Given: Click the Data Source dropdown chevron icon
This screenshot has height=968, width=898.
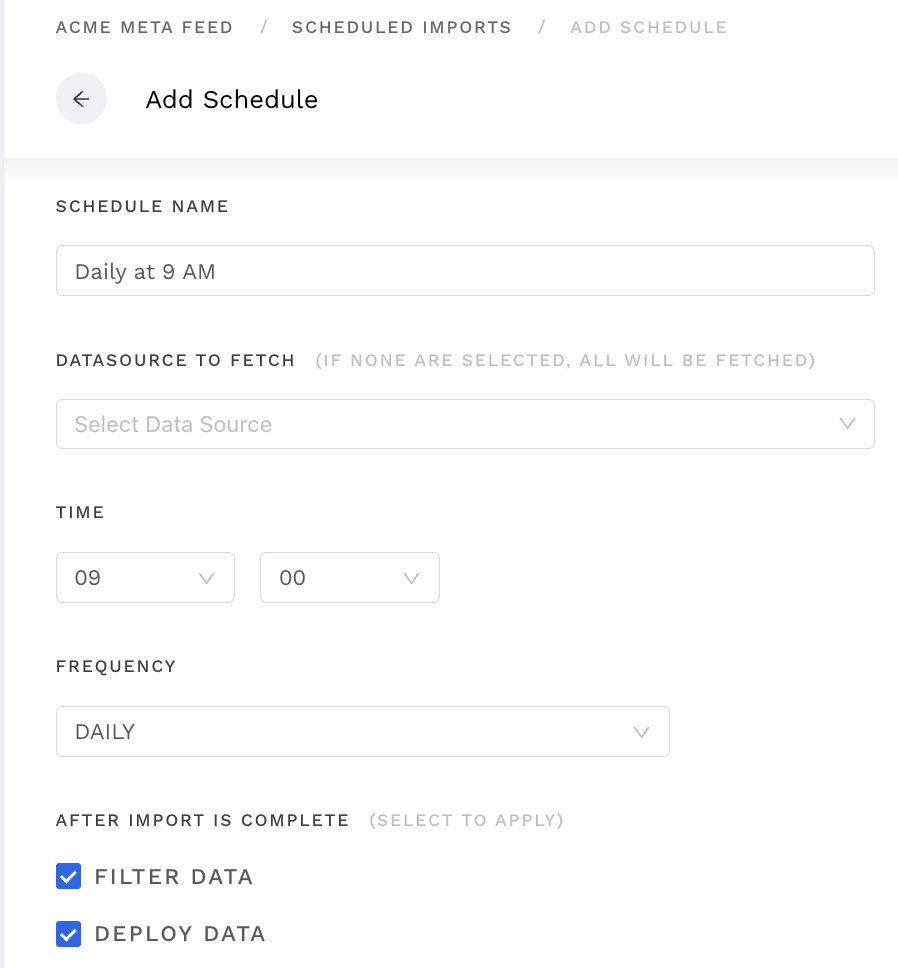Looking at the screenshot, I should tap(847, 424).
